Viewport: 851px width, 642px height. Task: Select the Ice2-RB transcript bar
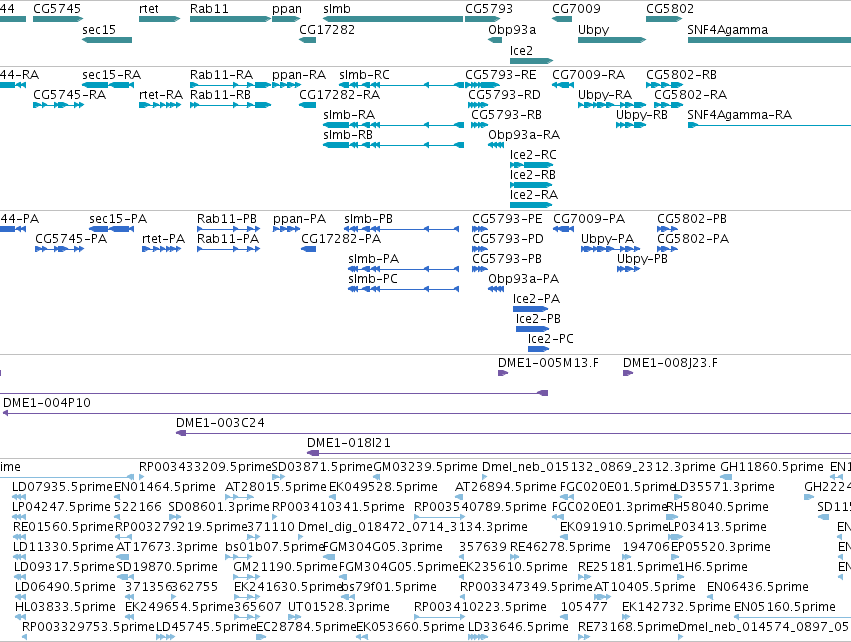pyautogui.click(x=531, y=185)
